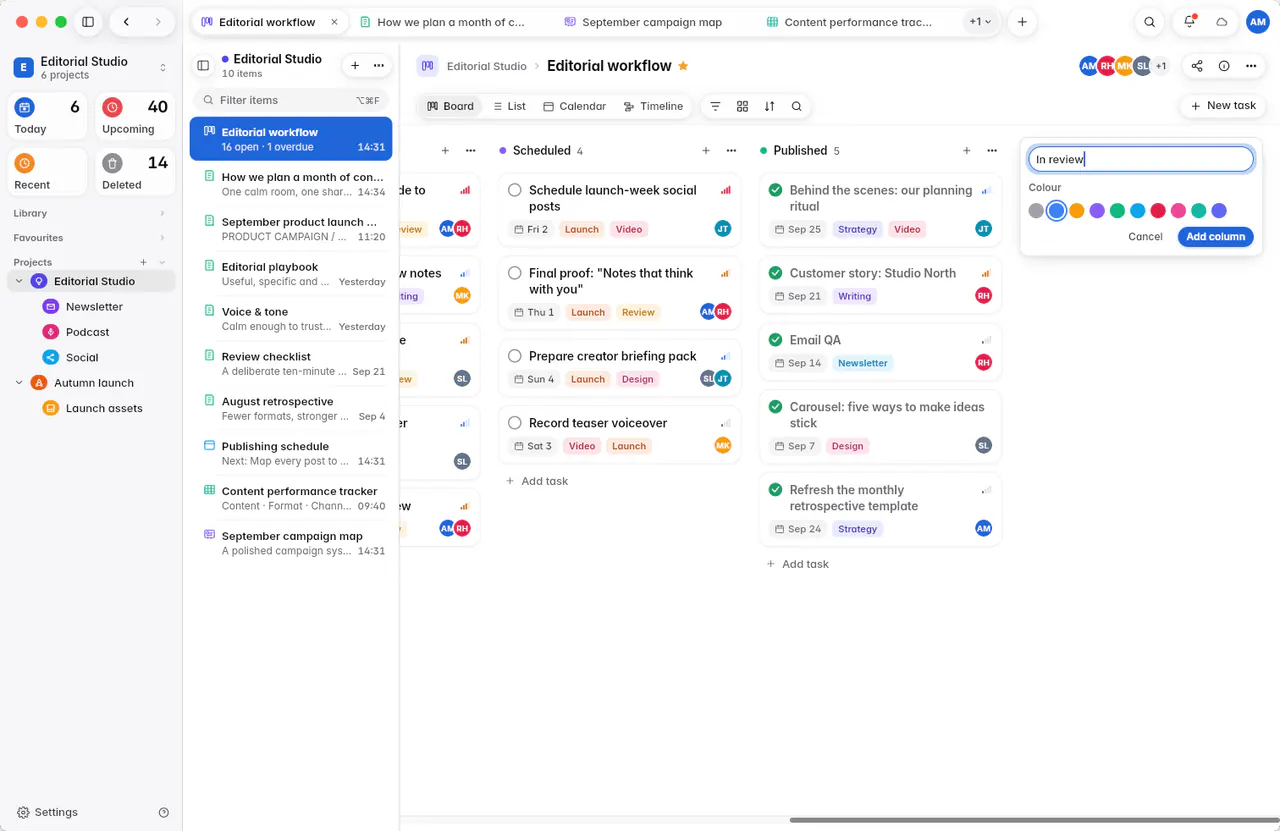Open the "September campaign map" window tab
This screenshot has height=831, width=1280.
point(653,22)
